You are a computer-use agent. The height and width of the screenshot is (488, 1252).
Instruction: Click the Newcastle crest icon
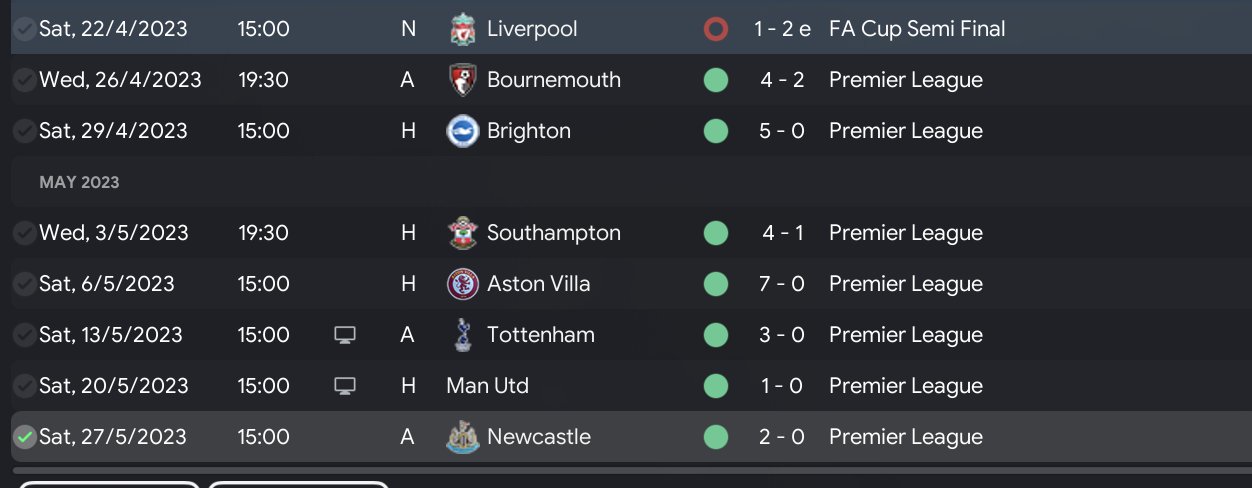[x=462, y=437]
